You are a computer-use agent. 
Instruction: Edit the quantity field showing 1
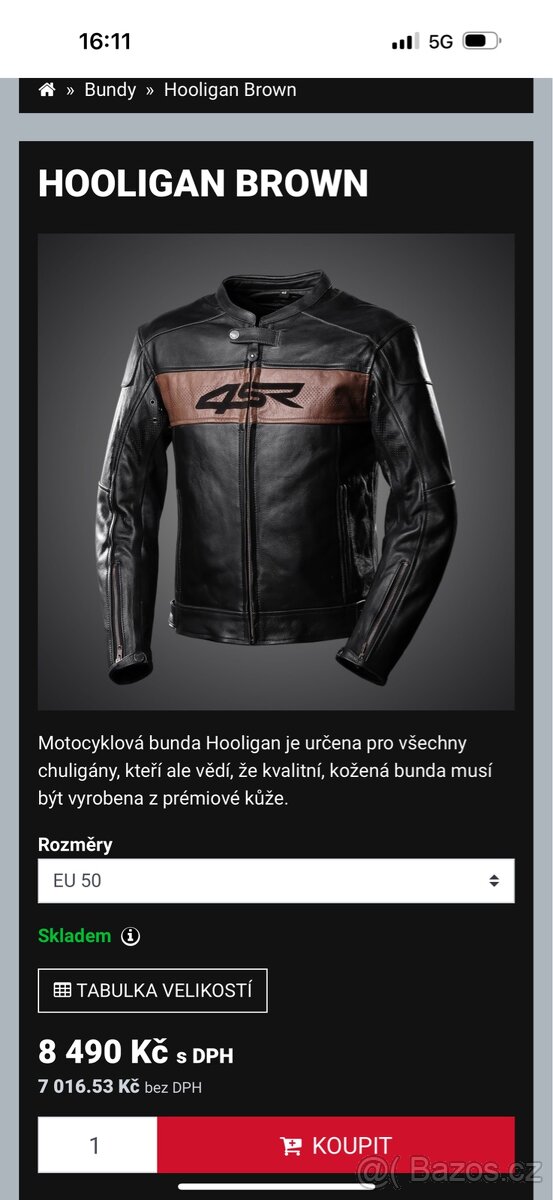pos(97,1146)
